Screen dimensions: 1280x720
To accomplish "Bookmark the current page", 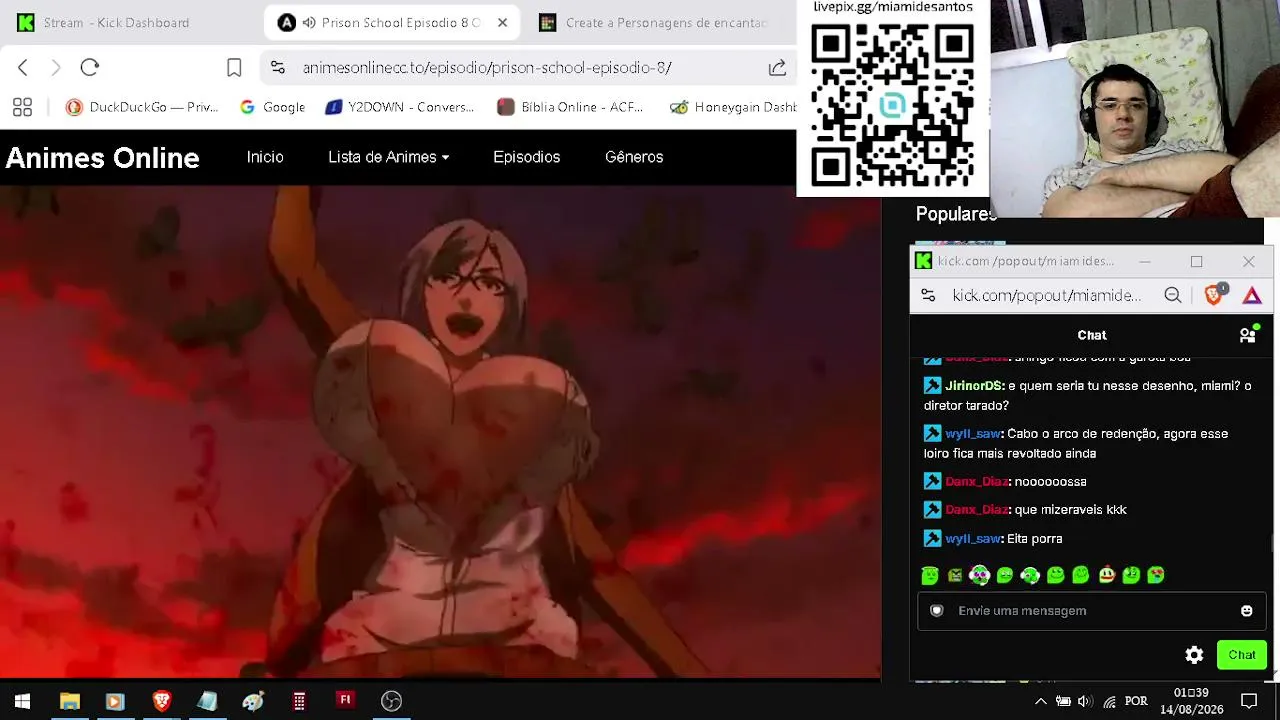I will coord(234,67).
